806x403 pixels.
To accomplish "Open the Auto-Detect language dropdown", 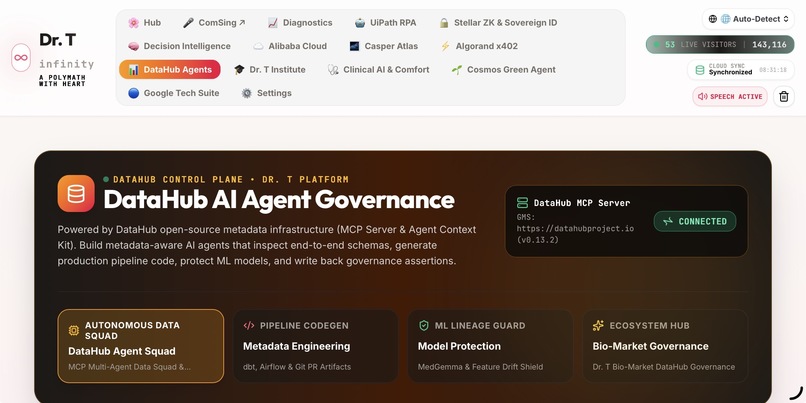I will tap(748, 19).
